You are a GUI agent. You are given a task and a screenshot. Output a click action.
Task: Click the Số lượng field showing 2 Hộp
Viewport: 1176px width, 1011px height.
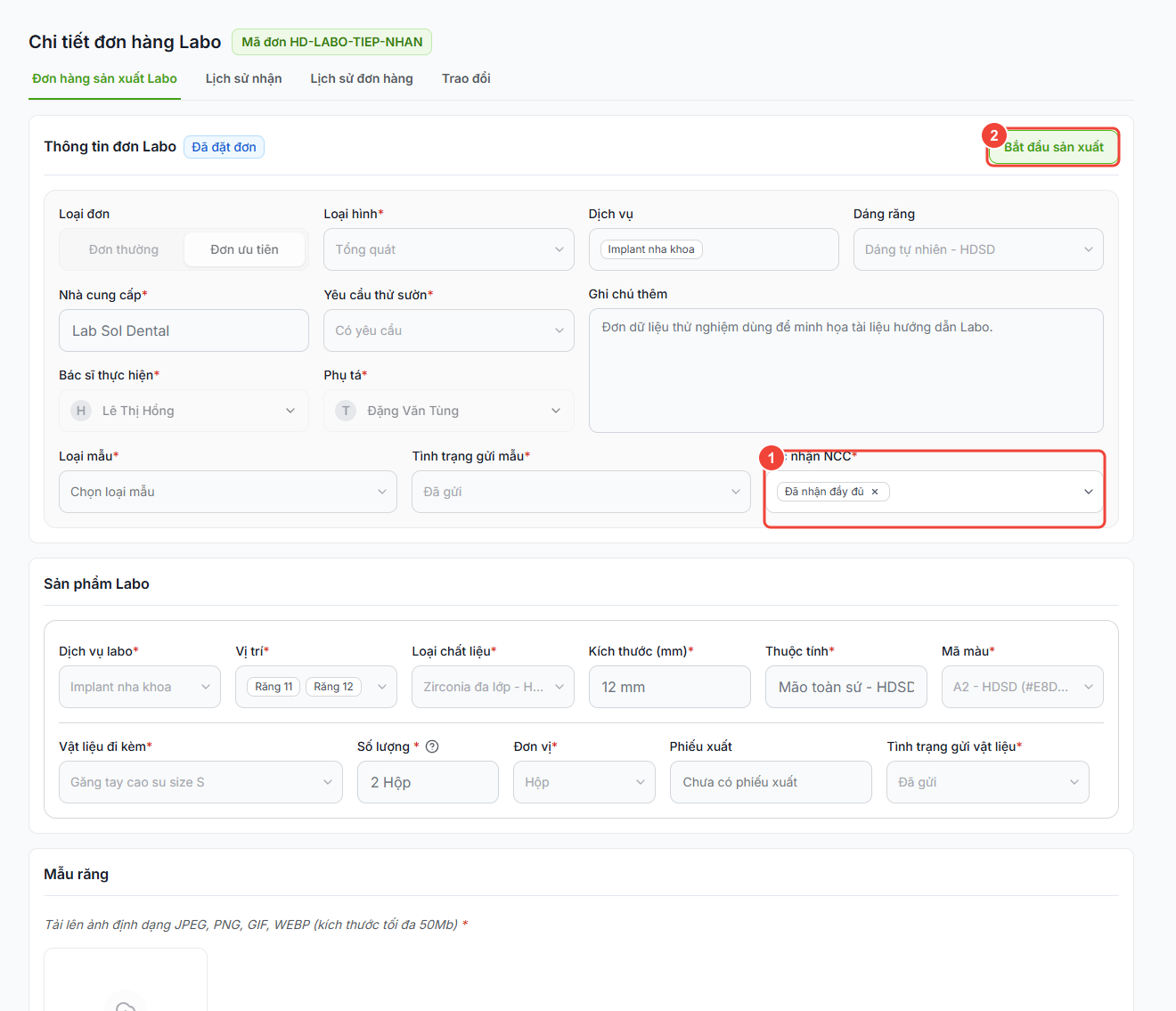pos(428,782)
